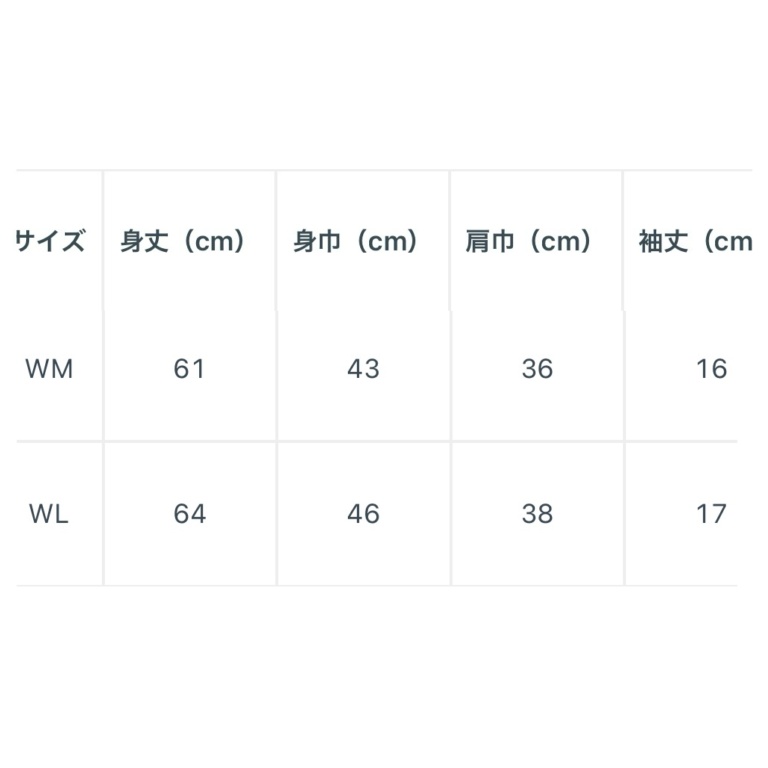Viewport: 768px width, 768px height.
Task: Click the 肩巾 header label
Action: point(490,242)
